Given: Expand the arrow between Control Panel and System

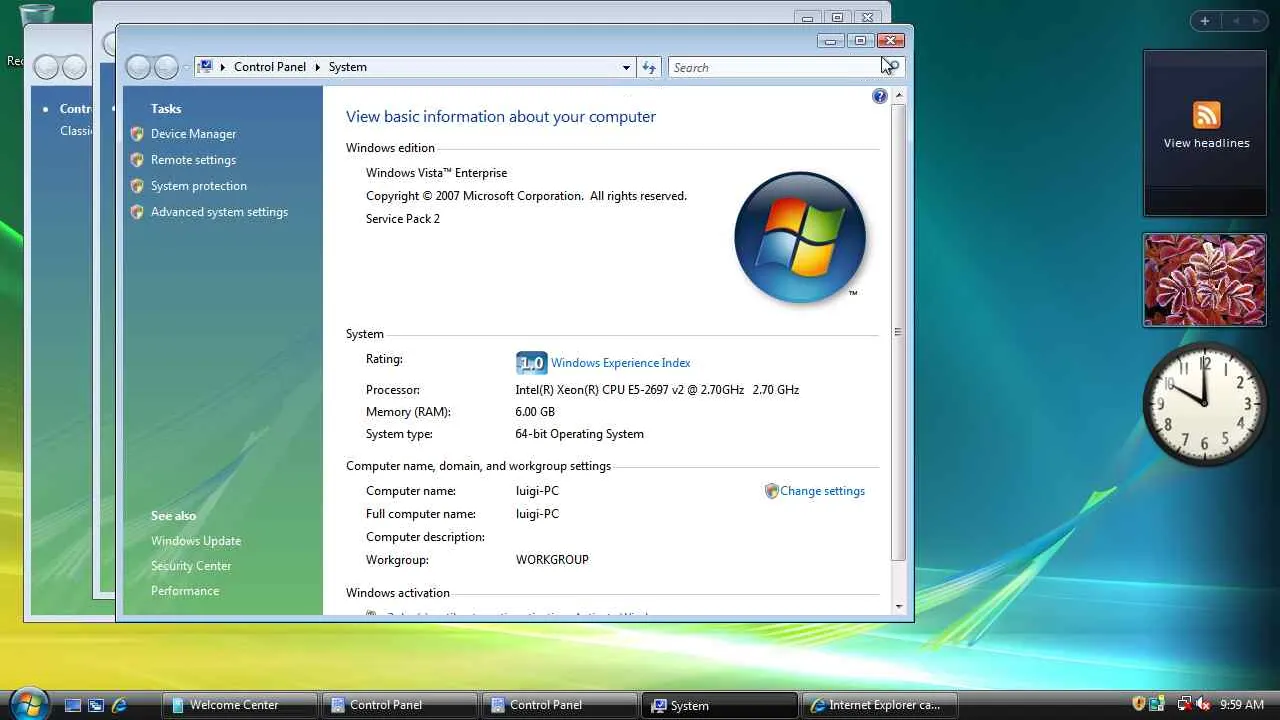Looking at the screenshot, I should pos(318,67).
